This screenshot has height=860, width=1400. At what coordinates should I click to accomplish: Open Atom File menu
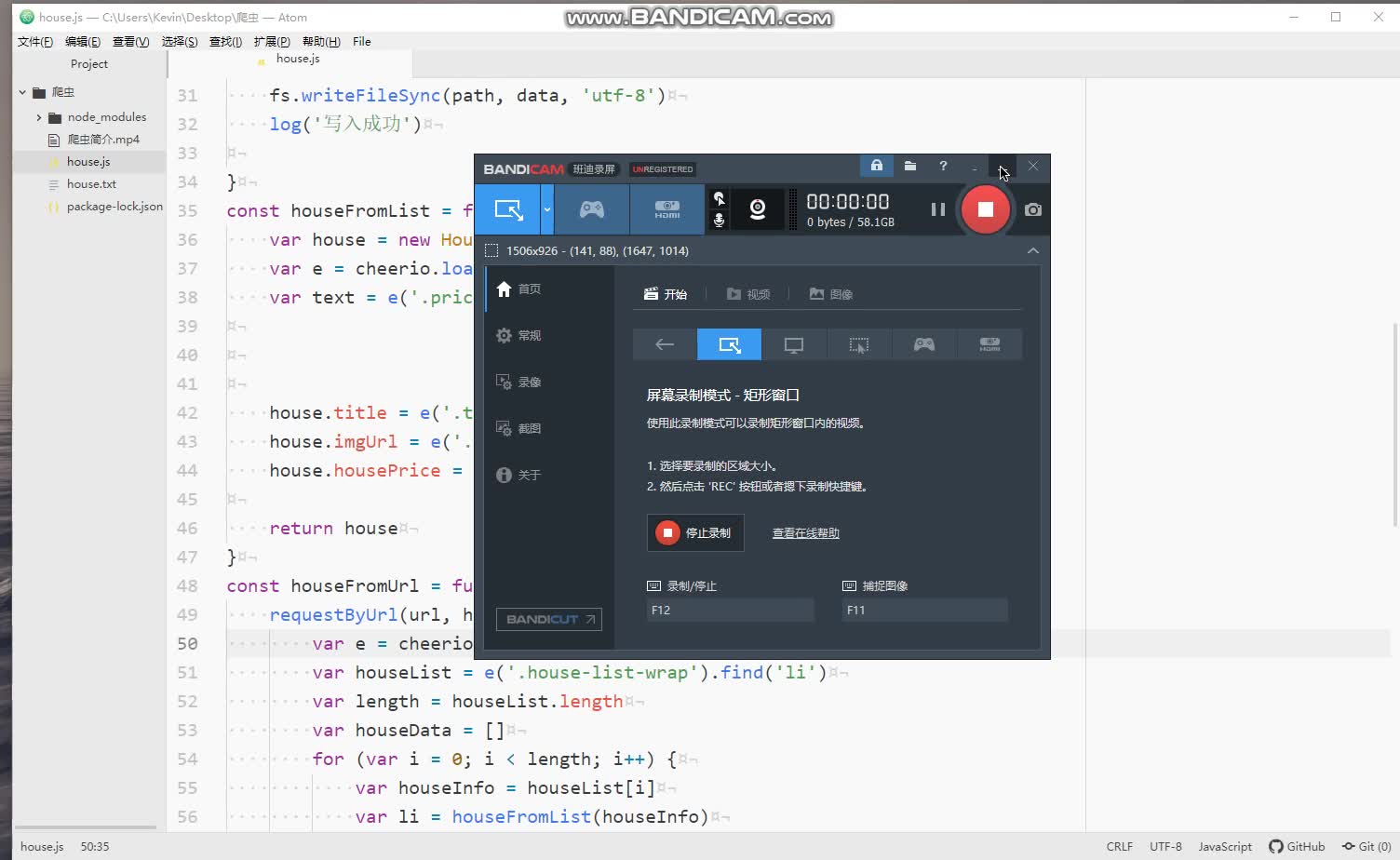[362, 42]
